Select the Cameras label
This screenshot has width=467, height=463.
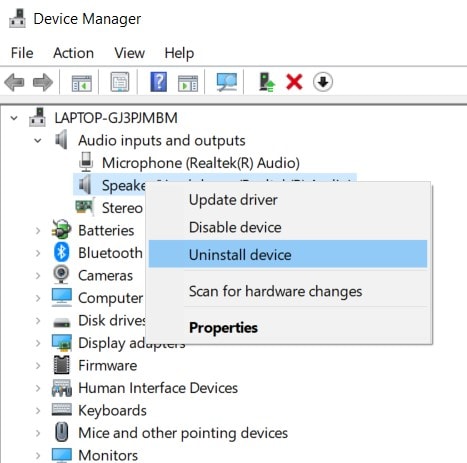tap(105, 275)
